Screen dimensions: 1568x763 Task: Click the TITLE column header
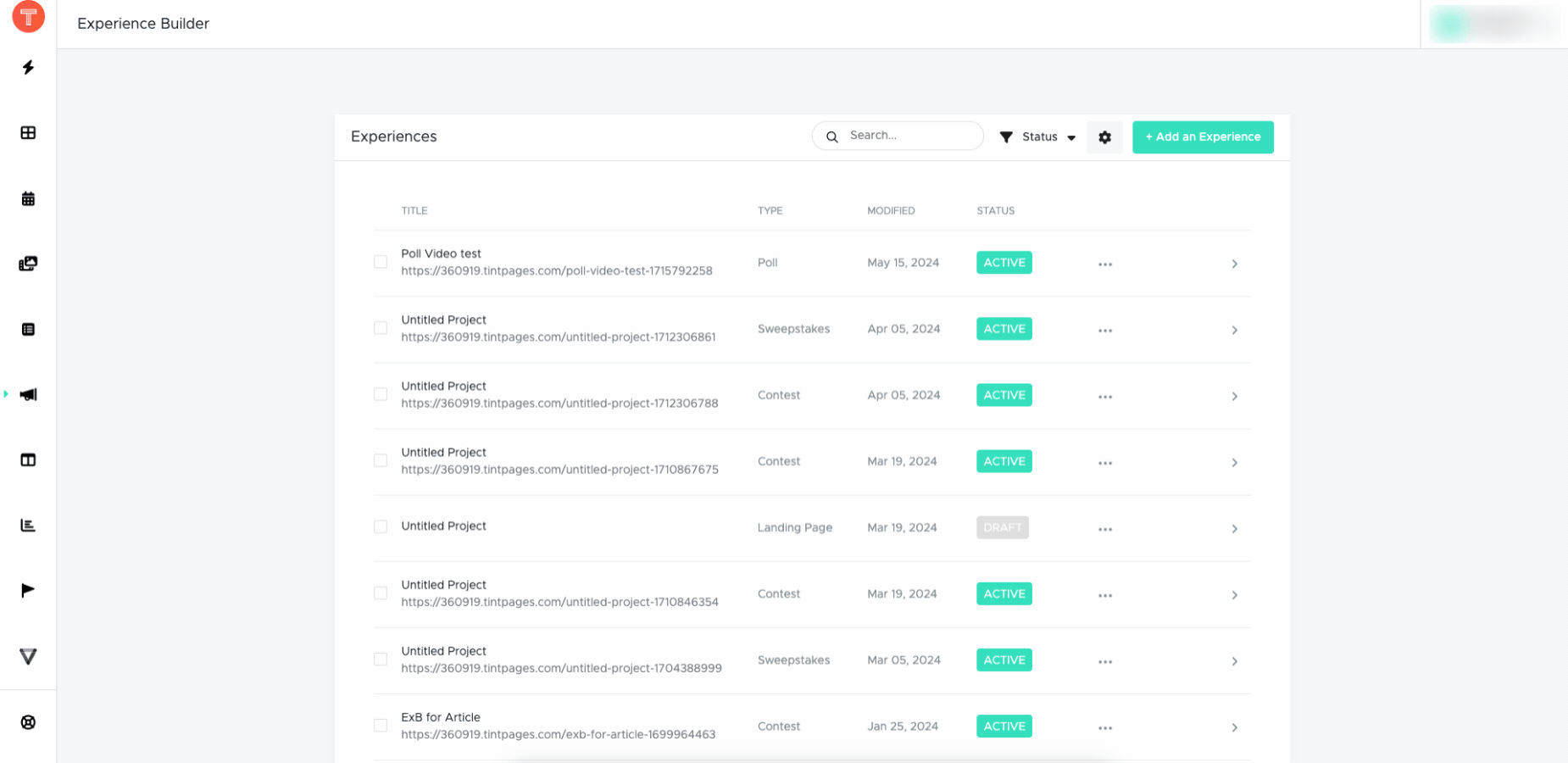coord(414,210)
